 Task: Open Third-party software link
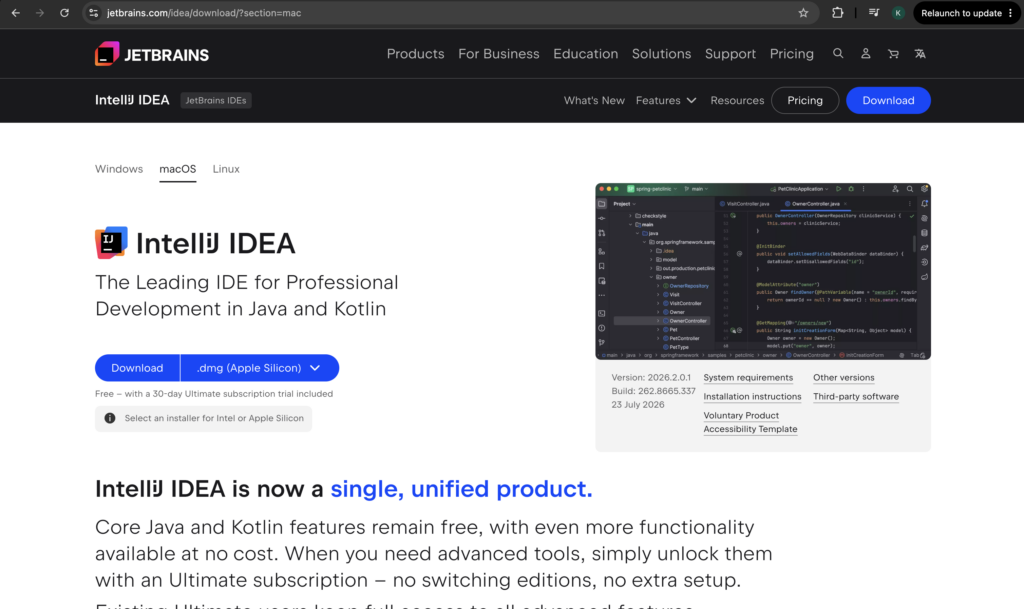click(x=856, y=396)
